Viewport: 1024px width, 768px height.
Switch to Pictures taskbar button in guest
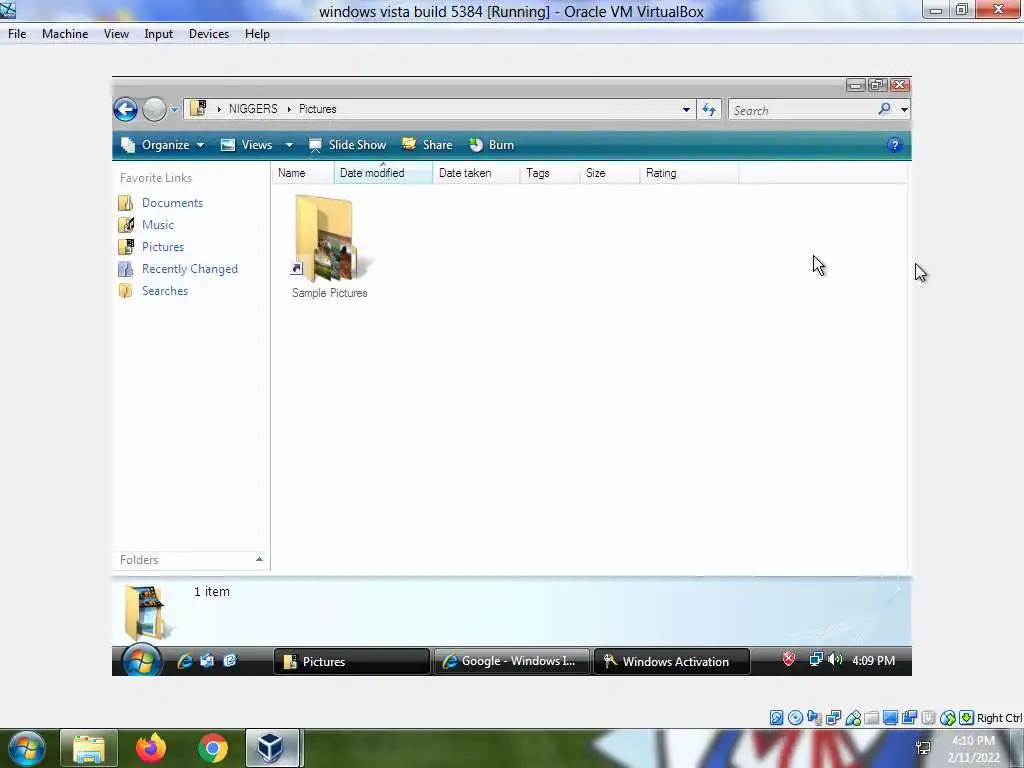pos(352,662)
